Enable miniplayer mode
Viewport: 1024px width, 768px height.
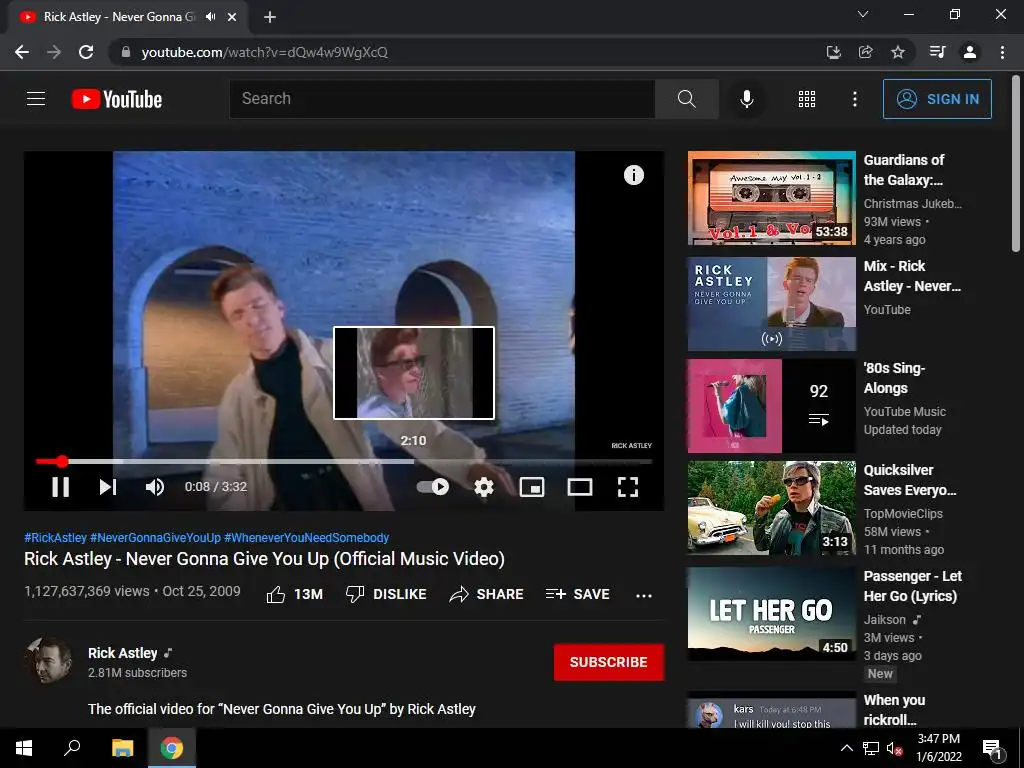[532, 487]
